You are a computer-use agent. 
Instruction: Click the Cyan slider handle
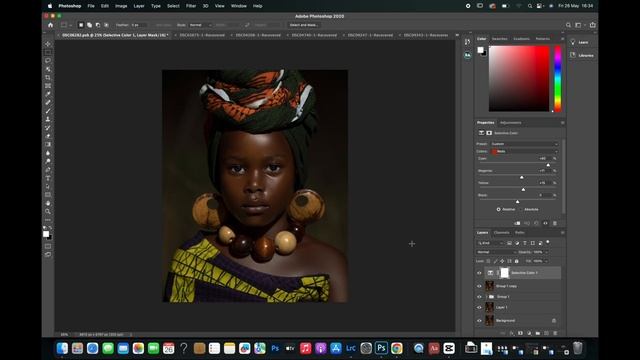click(x=548, y=165)
